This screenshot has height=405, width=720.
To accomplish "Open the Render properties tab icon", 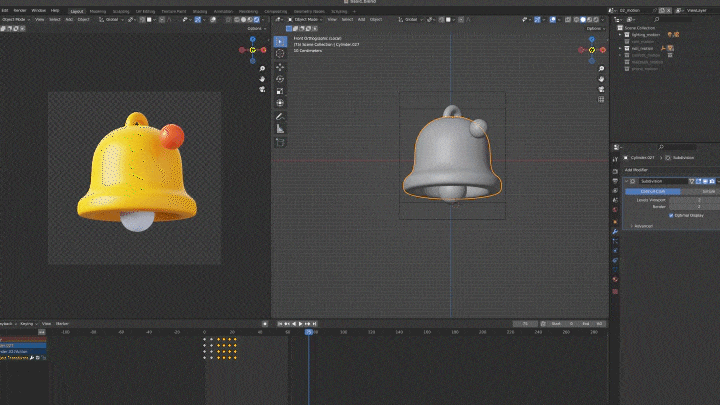I will (x=615, y=171).
